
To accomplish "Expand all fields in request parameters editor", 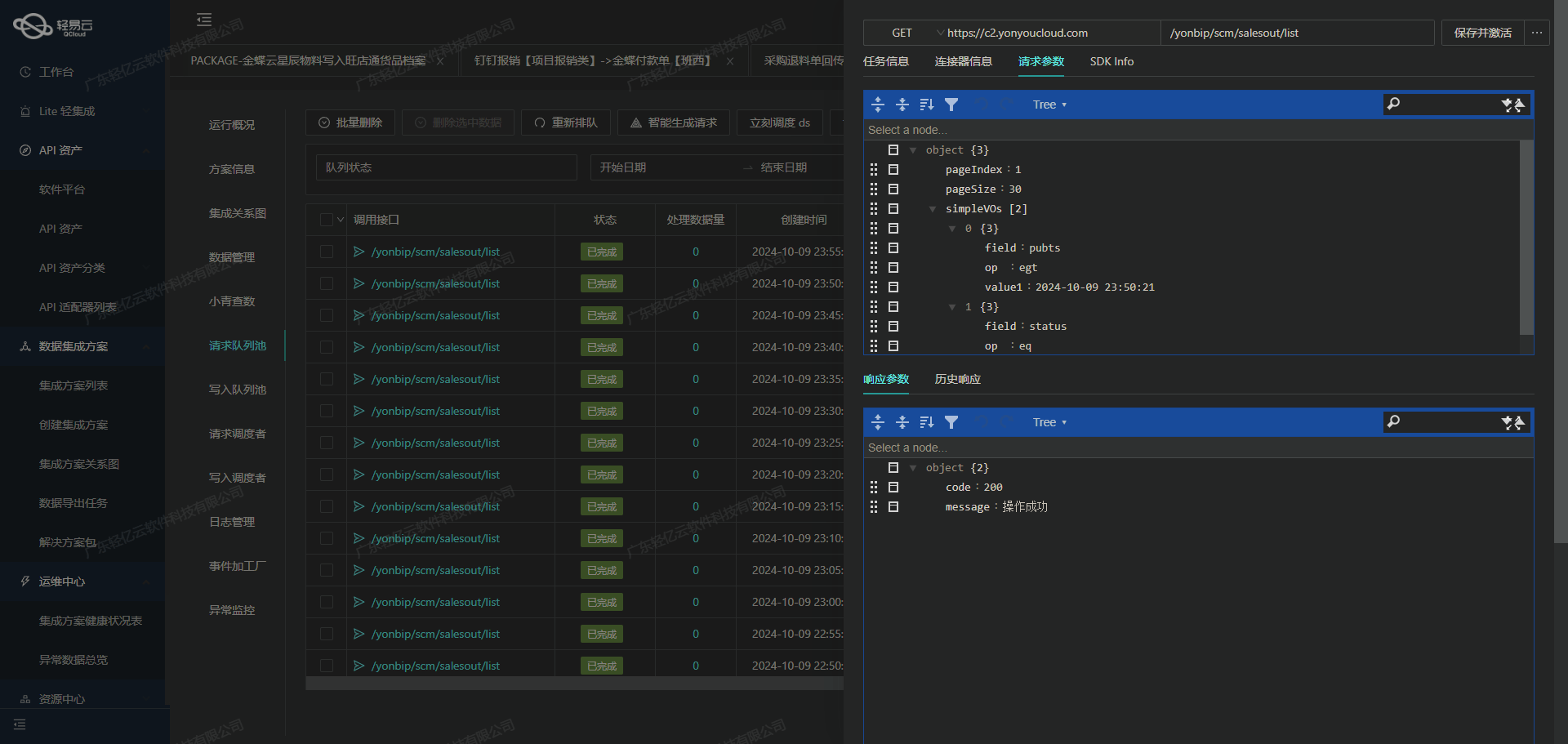I will (878, 105).
